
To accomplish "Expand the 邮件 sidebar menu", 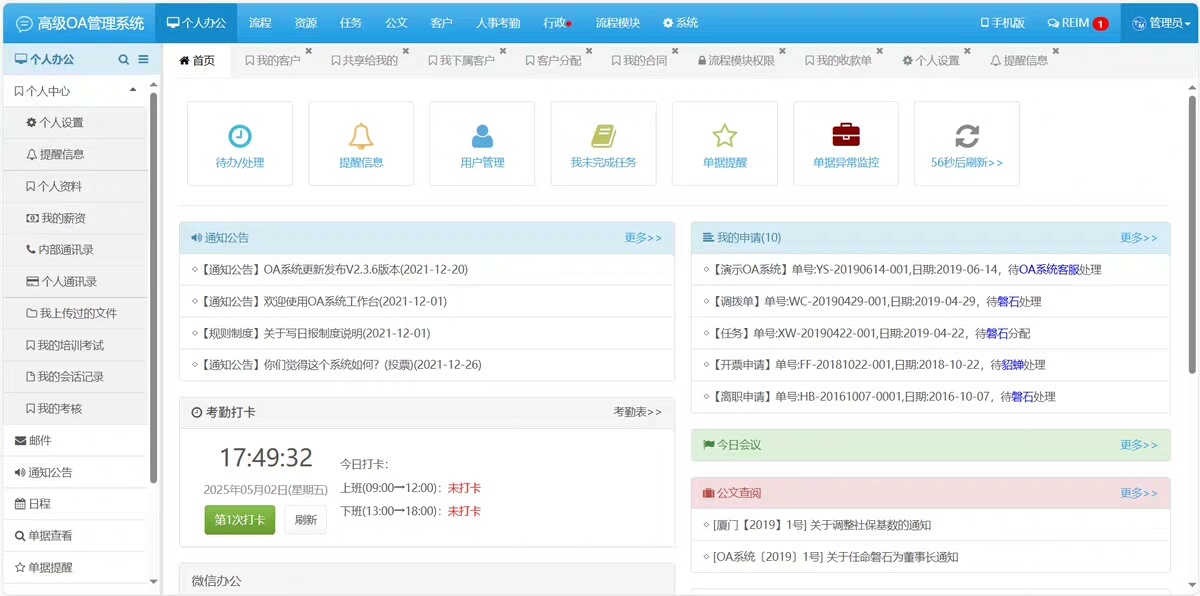I will click(x=40, y=440).
